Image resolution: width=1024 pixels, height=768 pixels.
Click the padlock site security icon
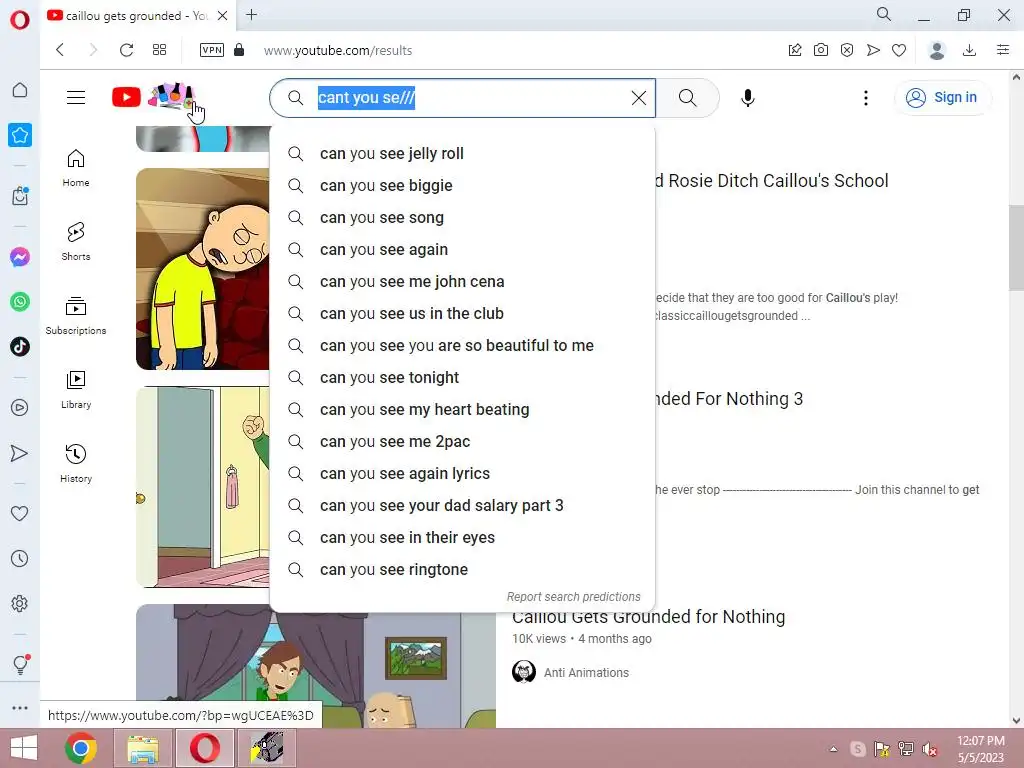click(239, 50)
